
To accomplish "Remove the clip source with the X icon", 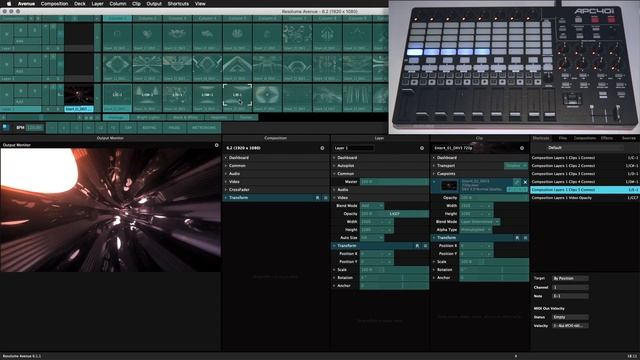I will click(525, 182).
